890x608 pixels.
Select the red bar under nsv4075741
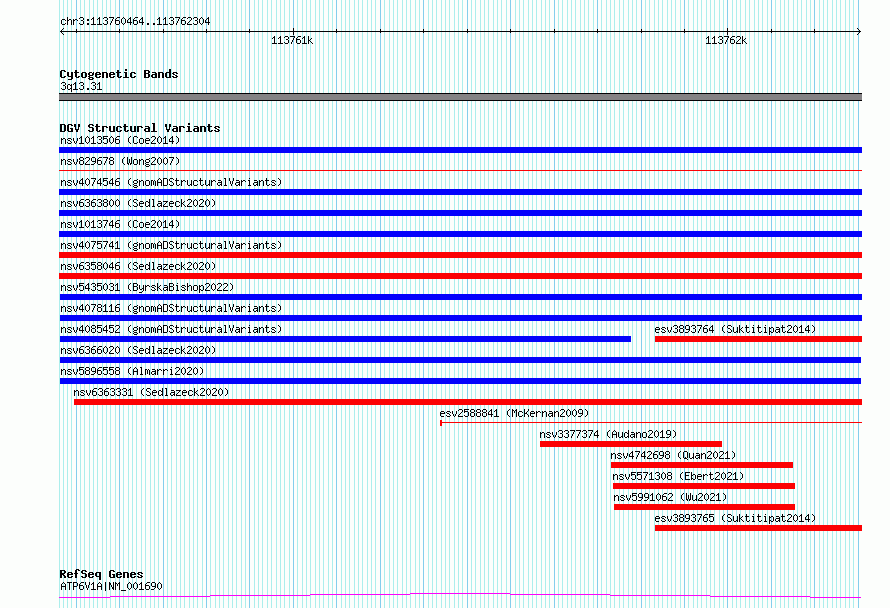coord(460,255)
